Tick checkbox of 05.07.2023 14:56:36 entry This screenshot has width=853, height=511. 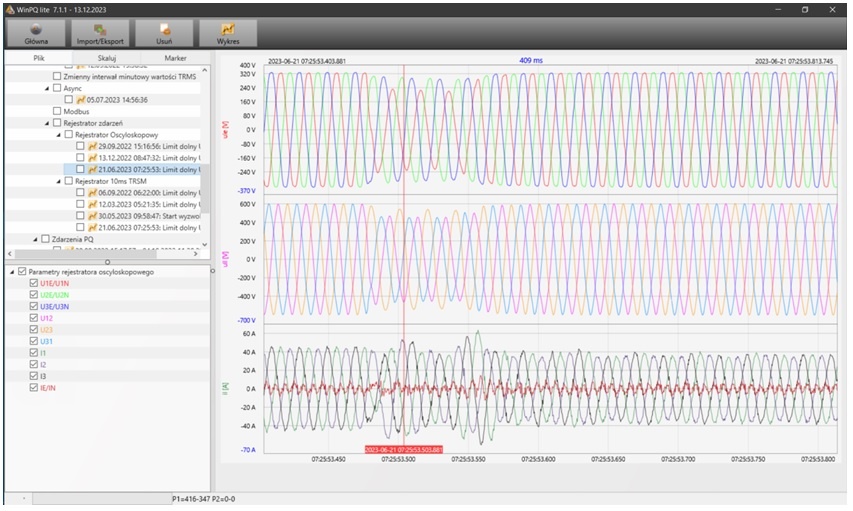[x=69, y=100]
